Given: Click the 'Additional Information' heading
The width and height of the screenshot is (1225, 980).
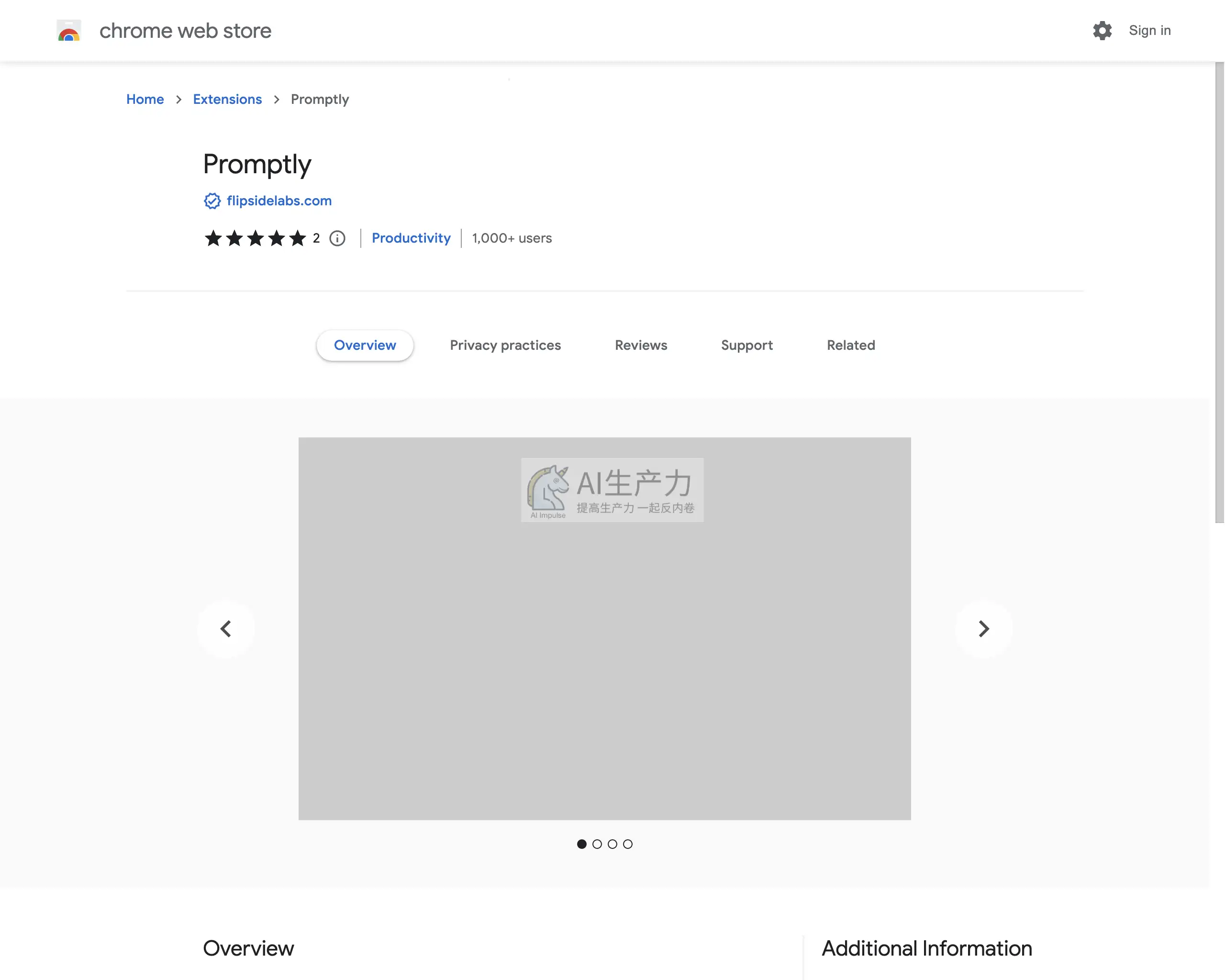Looking at the screenshot, I should coord(927,949).
